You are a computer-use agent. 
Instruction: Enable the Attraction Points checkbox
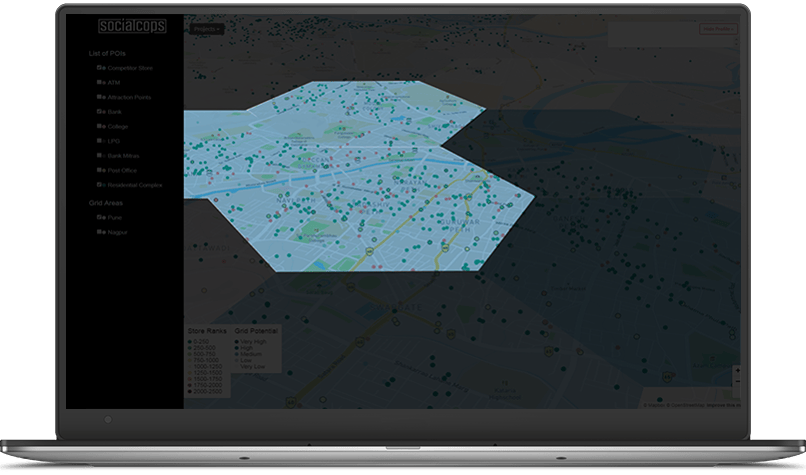[x=100, y=97]
